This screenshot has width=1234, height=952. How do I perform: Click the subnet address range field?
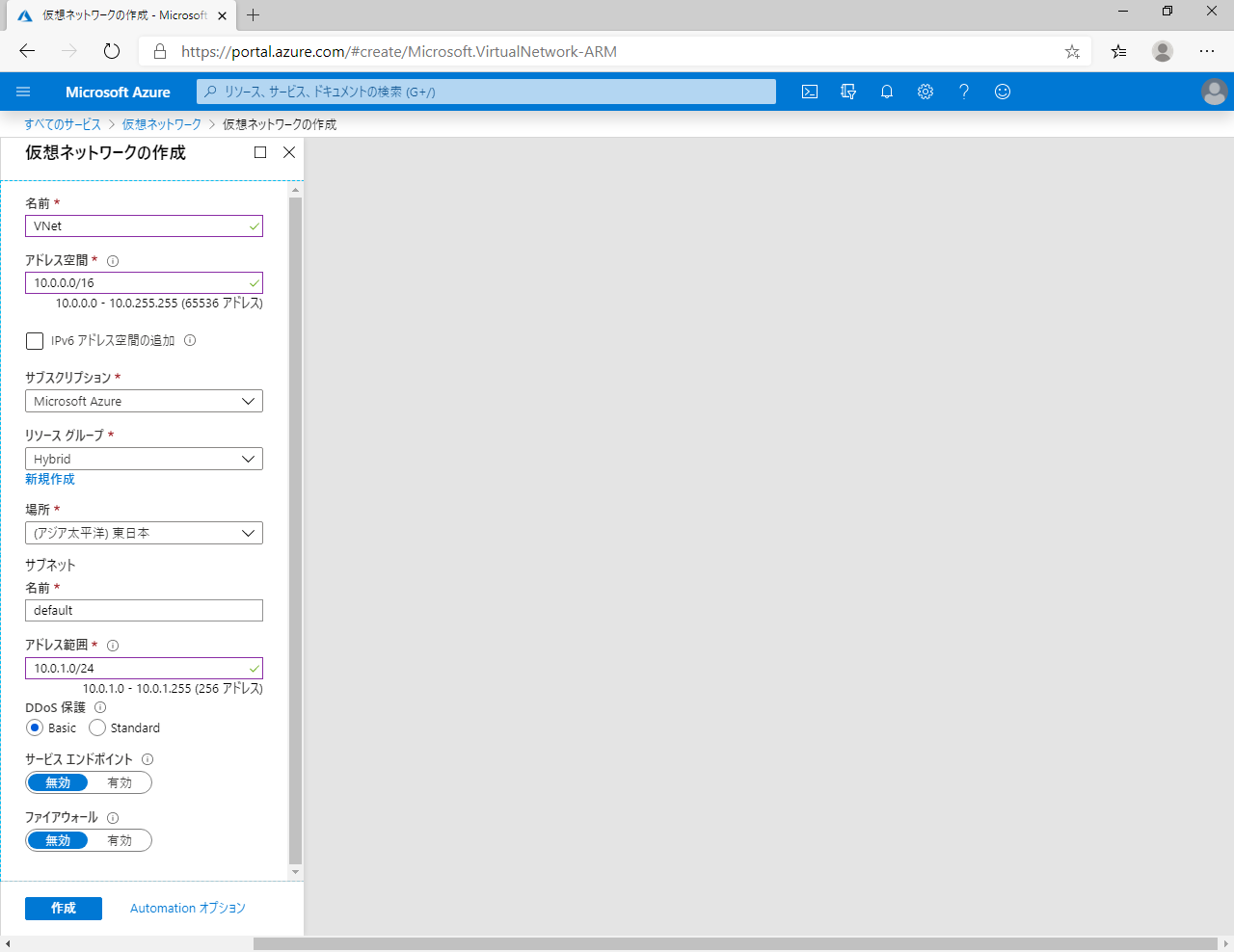144,668
